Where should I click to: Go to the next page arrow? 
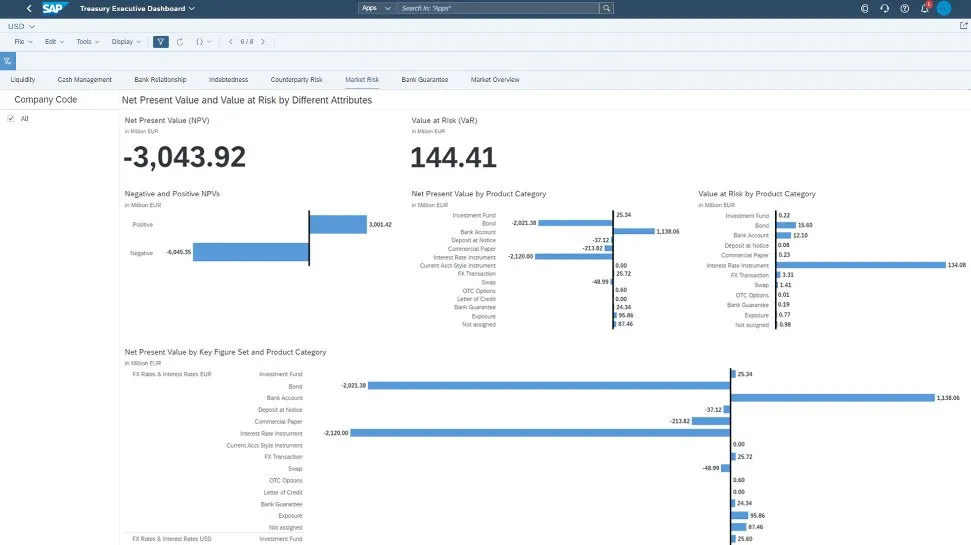coord(263,42)
